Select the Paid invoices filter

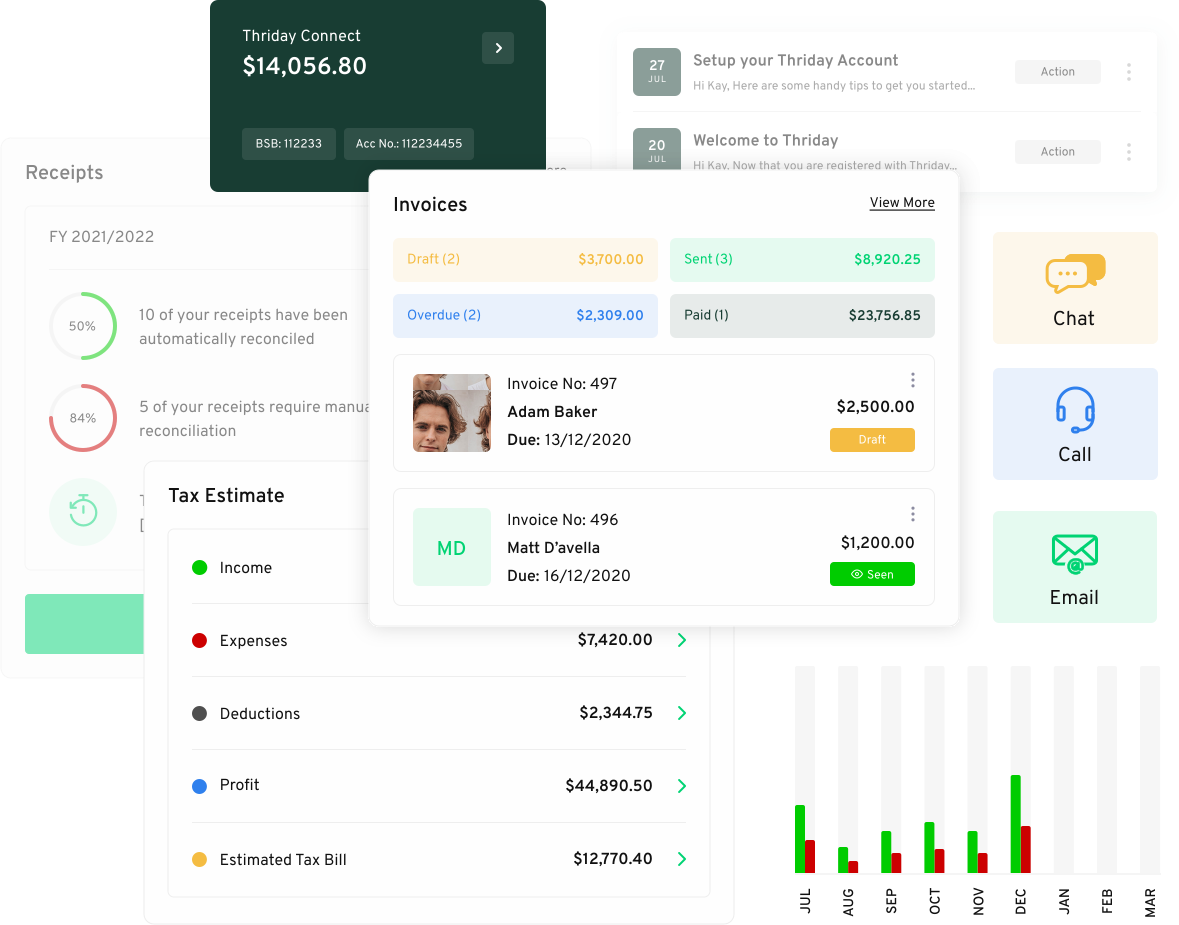point(802,315)
